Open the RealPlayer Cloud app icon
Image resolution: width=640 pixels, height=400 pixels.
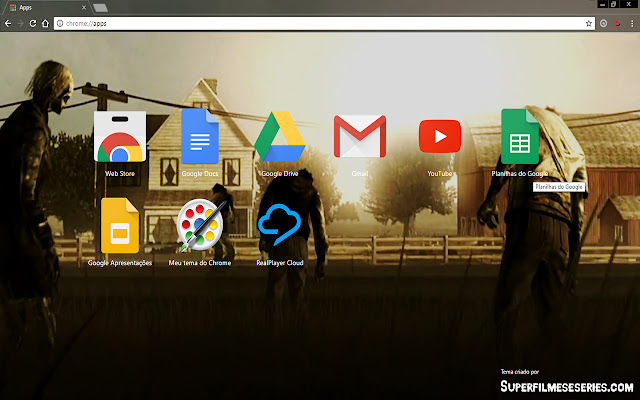click(x=280, y=225)
